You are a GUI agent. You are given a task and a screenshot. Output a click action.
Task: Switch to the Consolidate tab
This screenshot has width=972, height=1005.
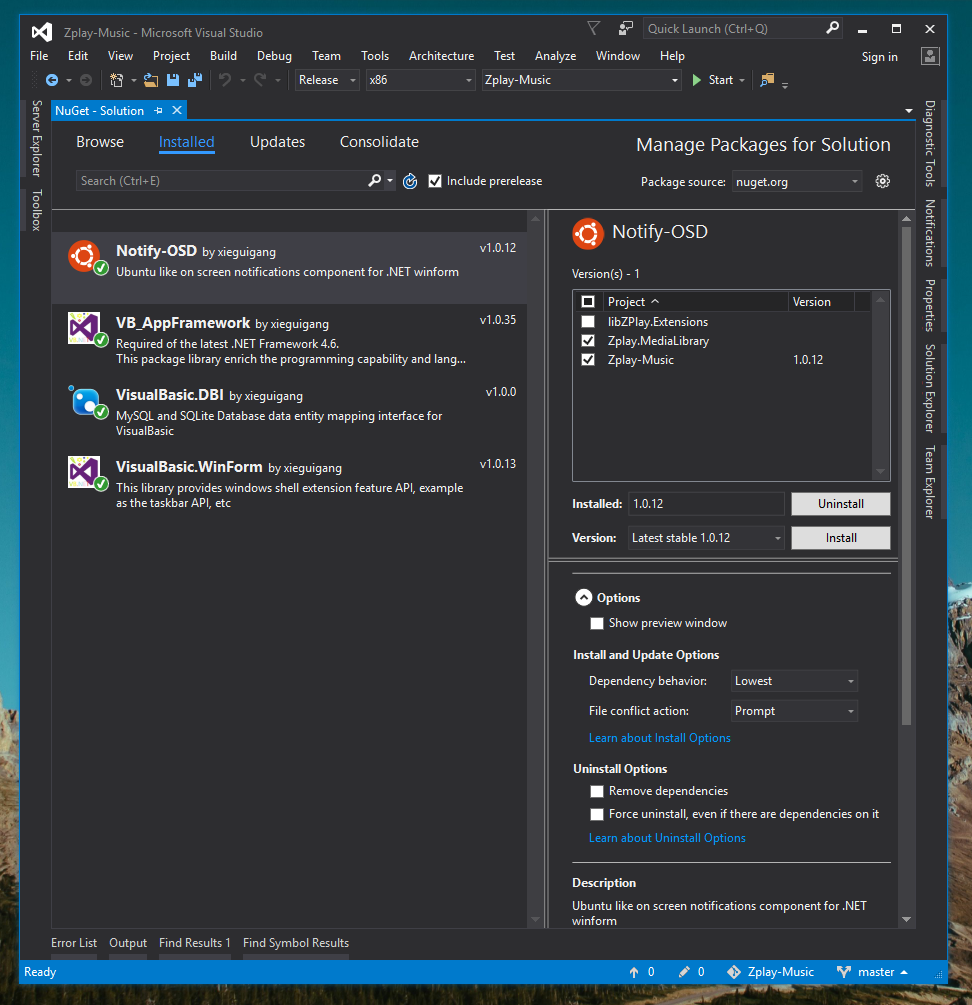tap(379, 142)
